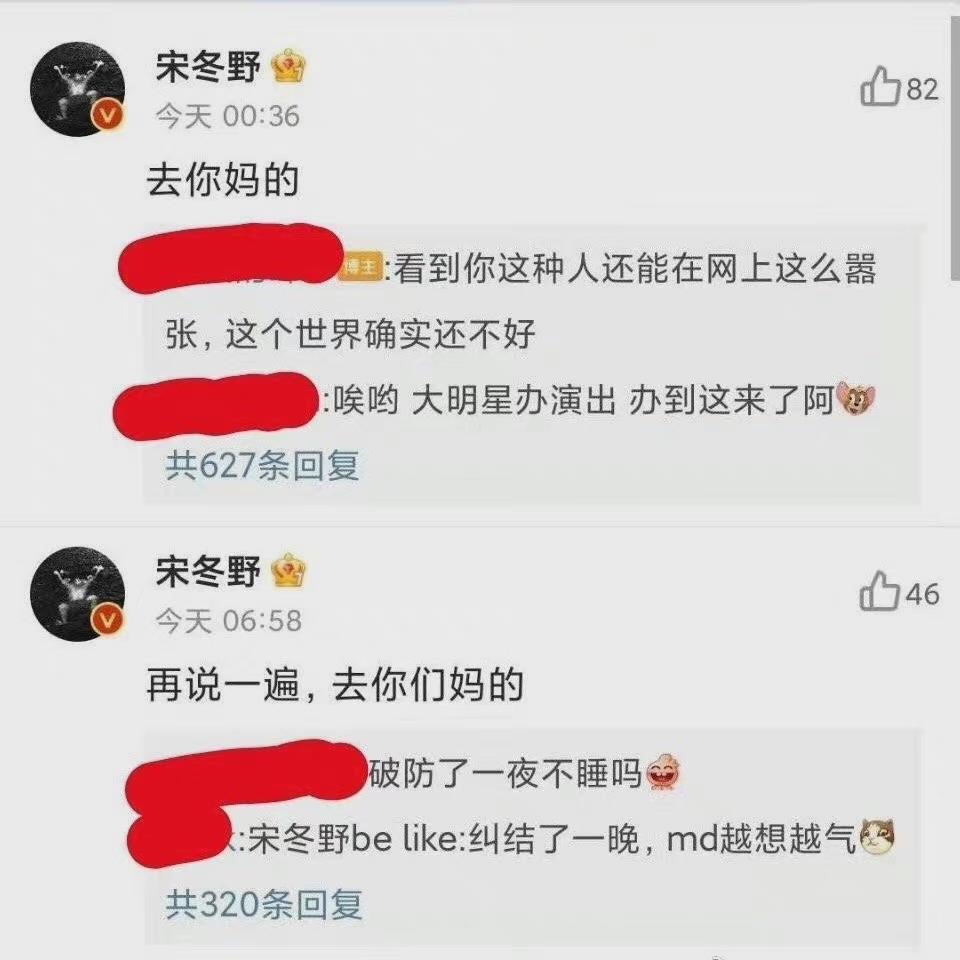Click the vertical scrollbar on the right edge
Viewport: 960px width, 960px height.
(954, 147)
